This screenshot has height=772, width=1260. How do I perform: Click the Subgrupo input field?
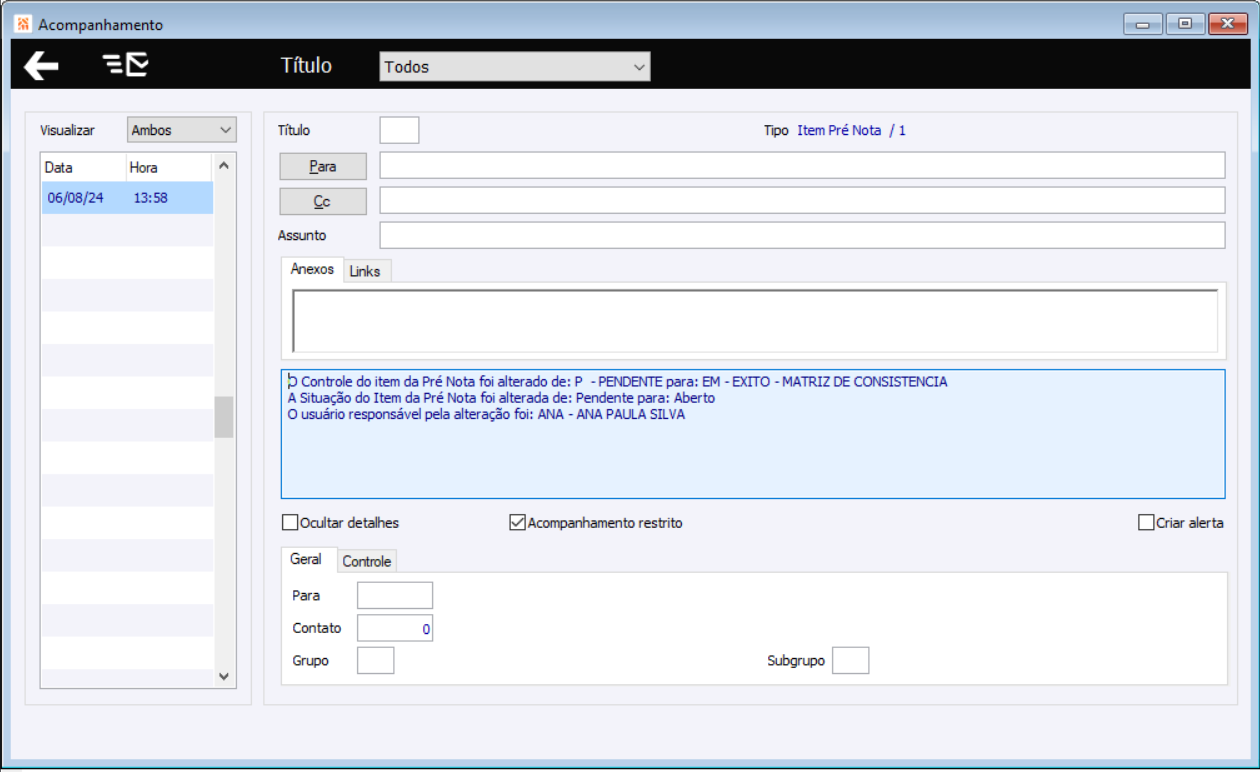[x=851, y=660]
